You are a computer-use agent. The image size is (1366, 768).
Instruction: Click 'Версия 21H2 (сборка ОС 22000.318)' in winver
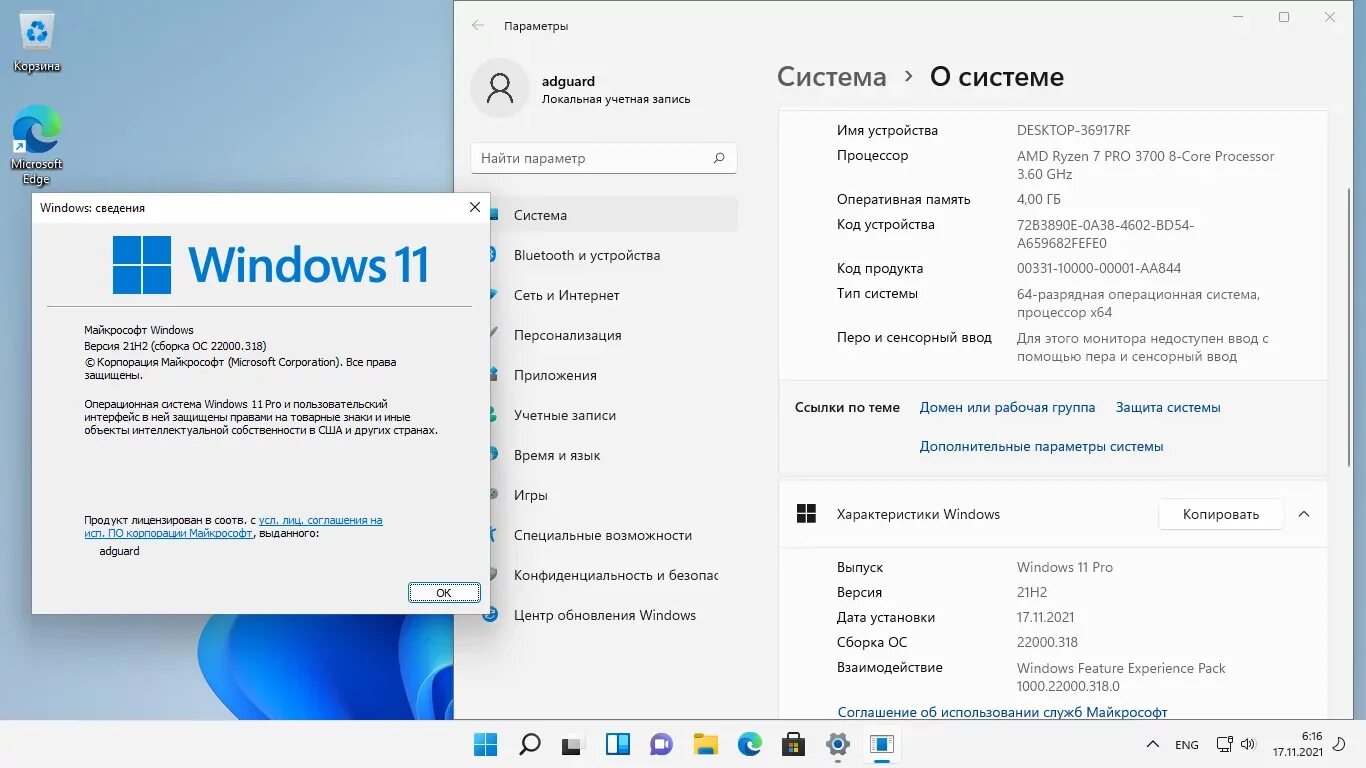coord(175,346)
